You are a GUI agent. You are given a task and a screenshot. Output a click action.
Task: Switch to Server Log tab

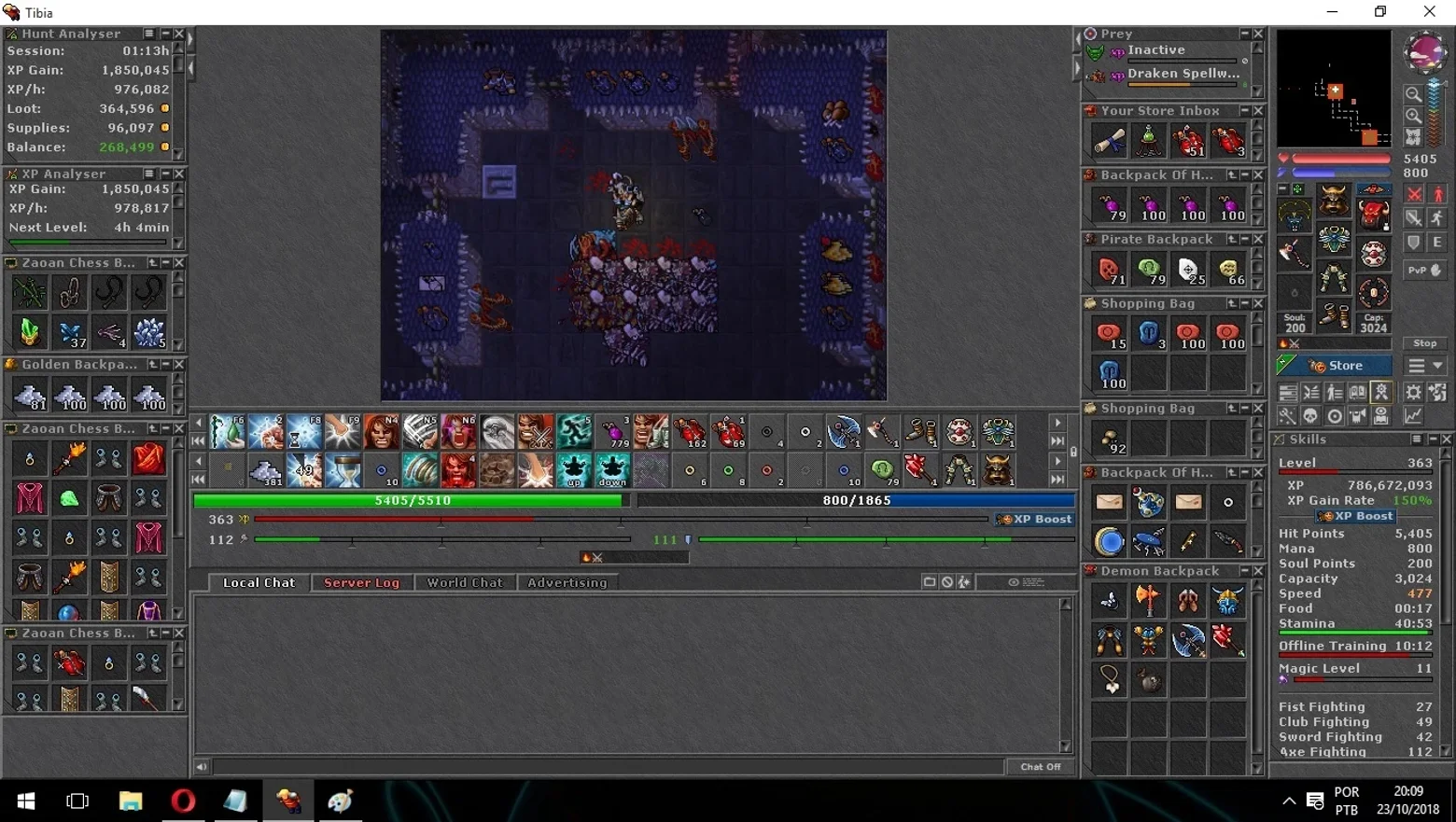point(361,582)
